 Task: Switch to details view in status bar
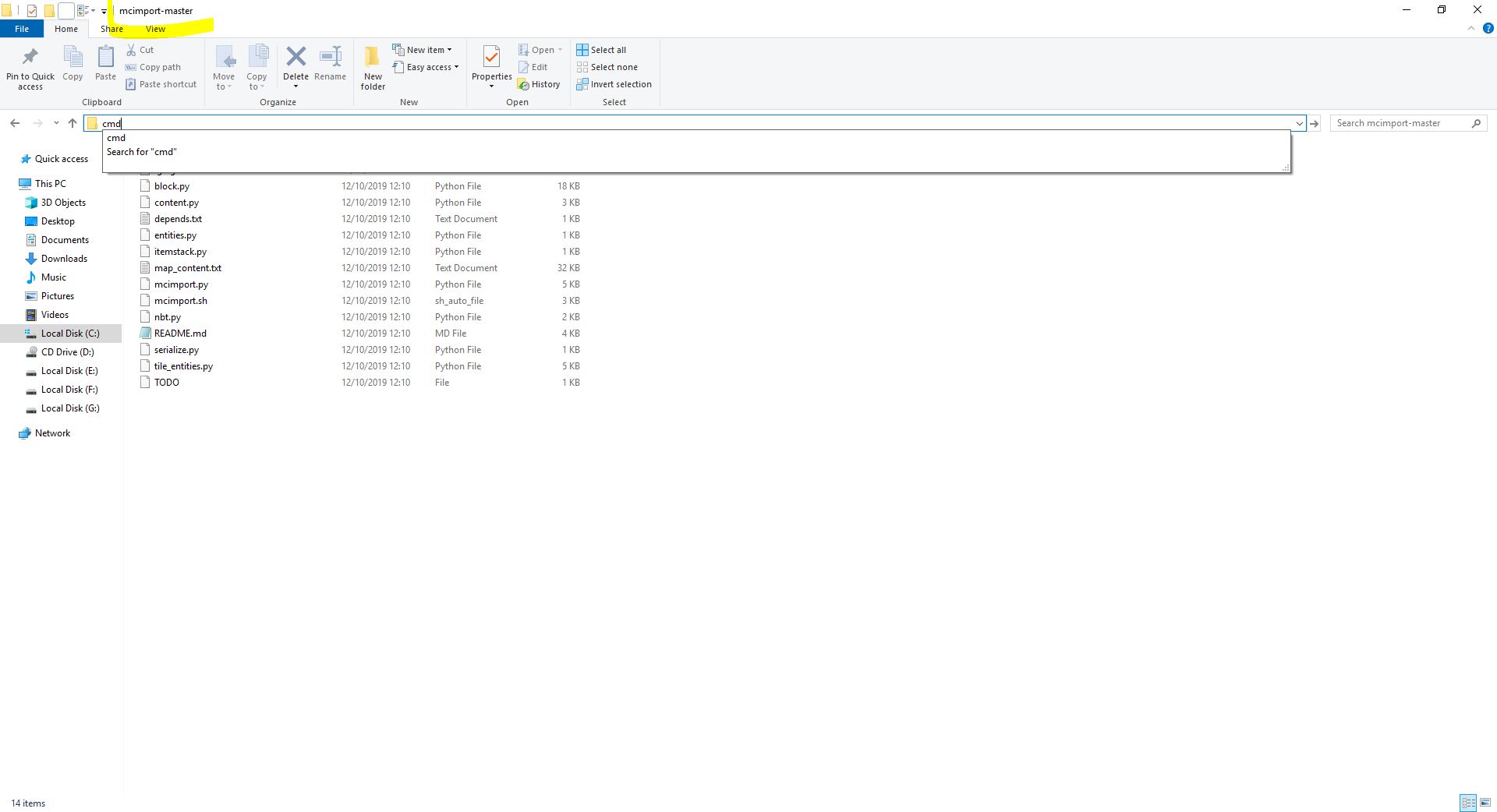click(1468, 803)
